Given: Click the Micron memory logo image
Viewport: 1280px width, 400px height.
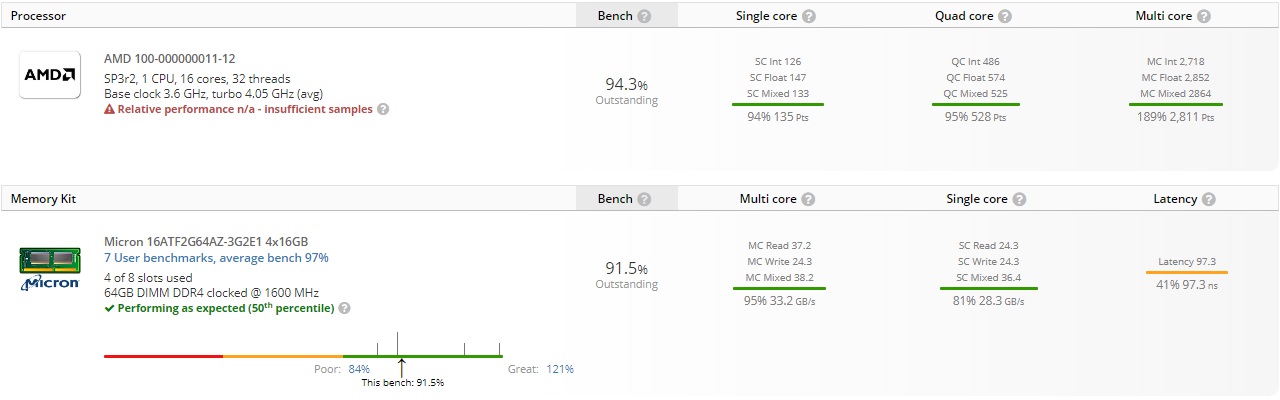Looking at the screenshot, I should point(50,268).
